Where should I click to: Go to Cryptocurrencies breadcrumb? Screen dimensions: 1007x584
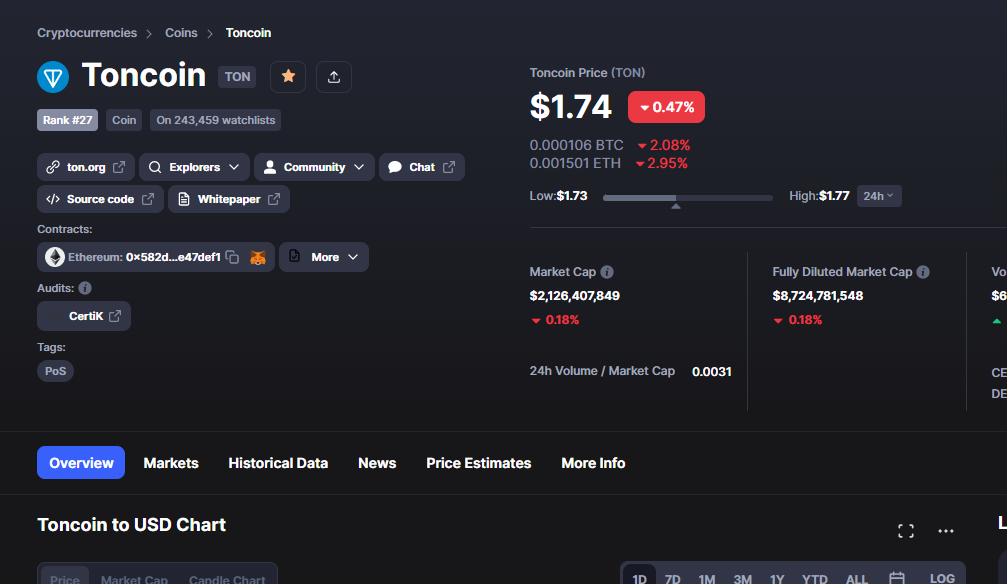click(x=87, y=33)
